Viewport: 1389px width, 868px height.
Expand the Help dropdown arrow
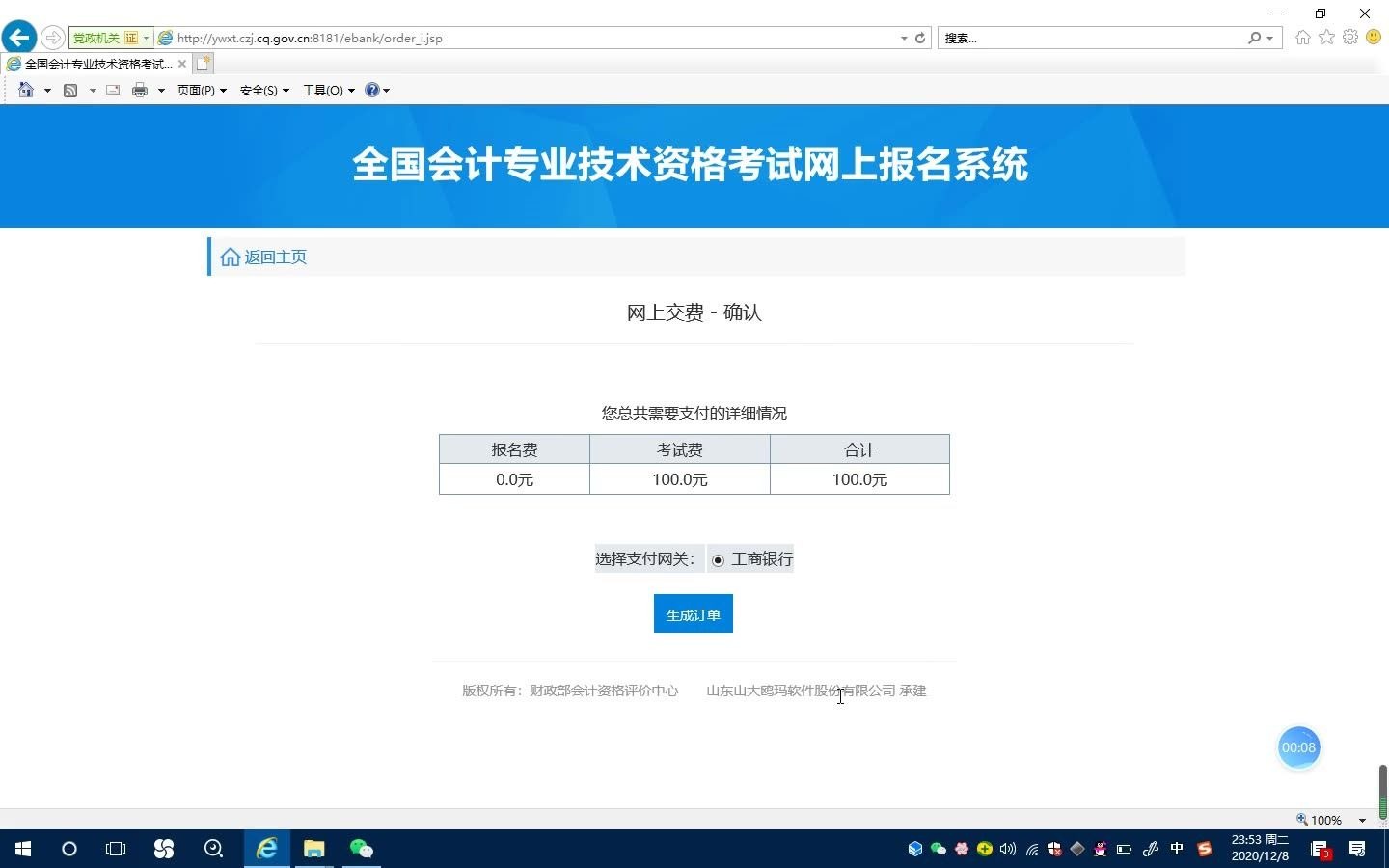[387, 91]
